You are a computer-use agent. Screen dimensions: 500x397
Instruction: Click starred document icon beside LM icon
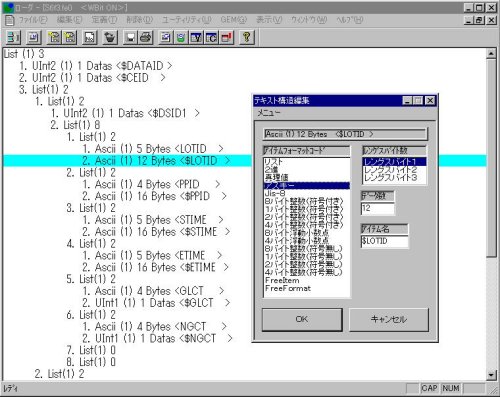[55, 38]
